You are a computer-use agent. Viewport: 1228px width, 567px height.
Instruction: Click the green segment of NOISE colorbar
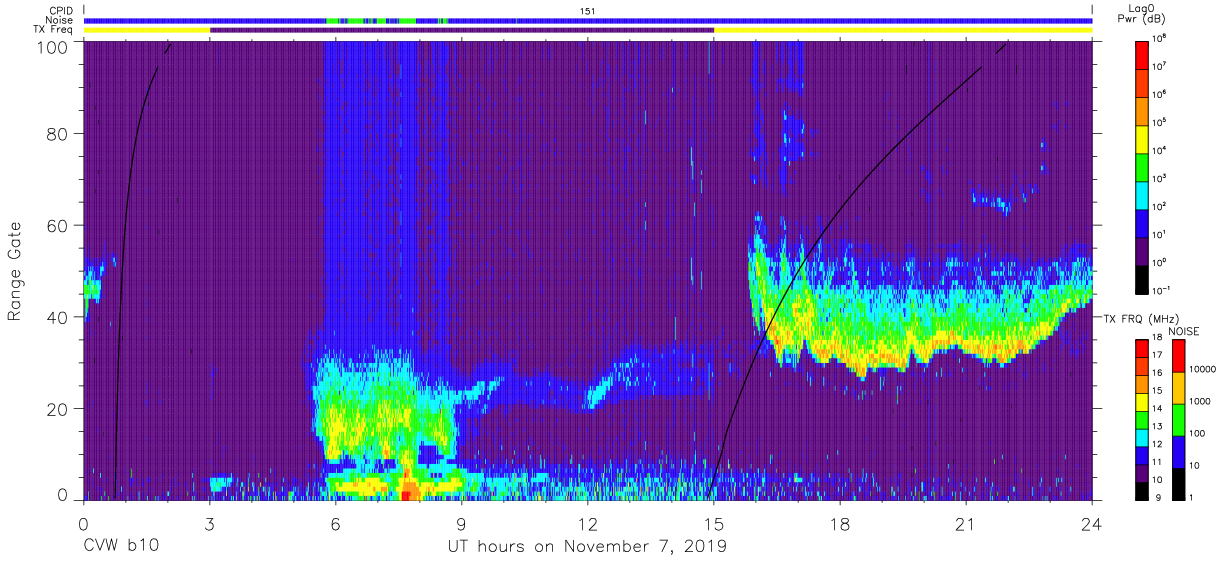pos(1178,420)
